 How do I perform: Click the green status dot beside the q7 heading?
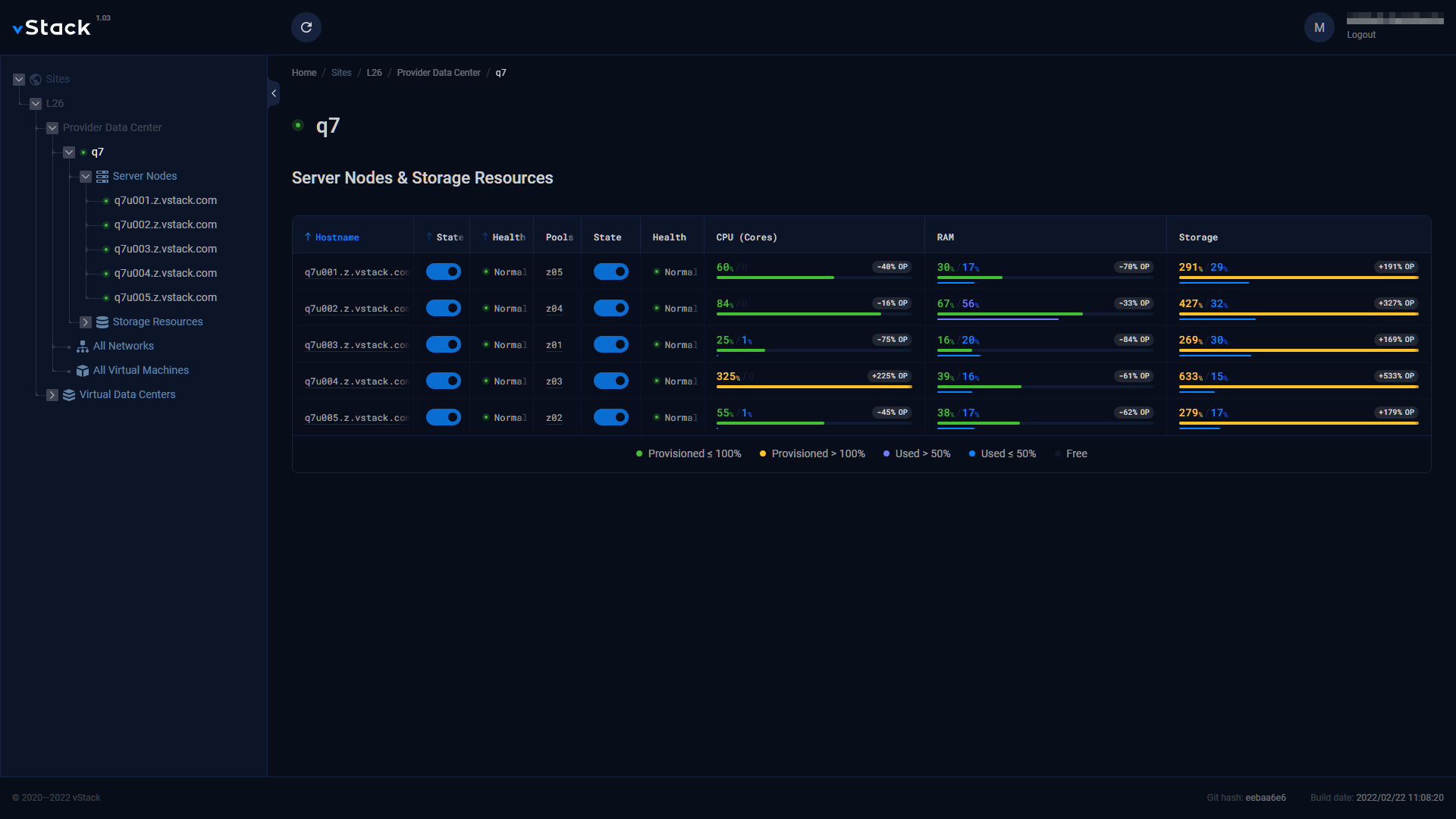click(x=298, y=125)
